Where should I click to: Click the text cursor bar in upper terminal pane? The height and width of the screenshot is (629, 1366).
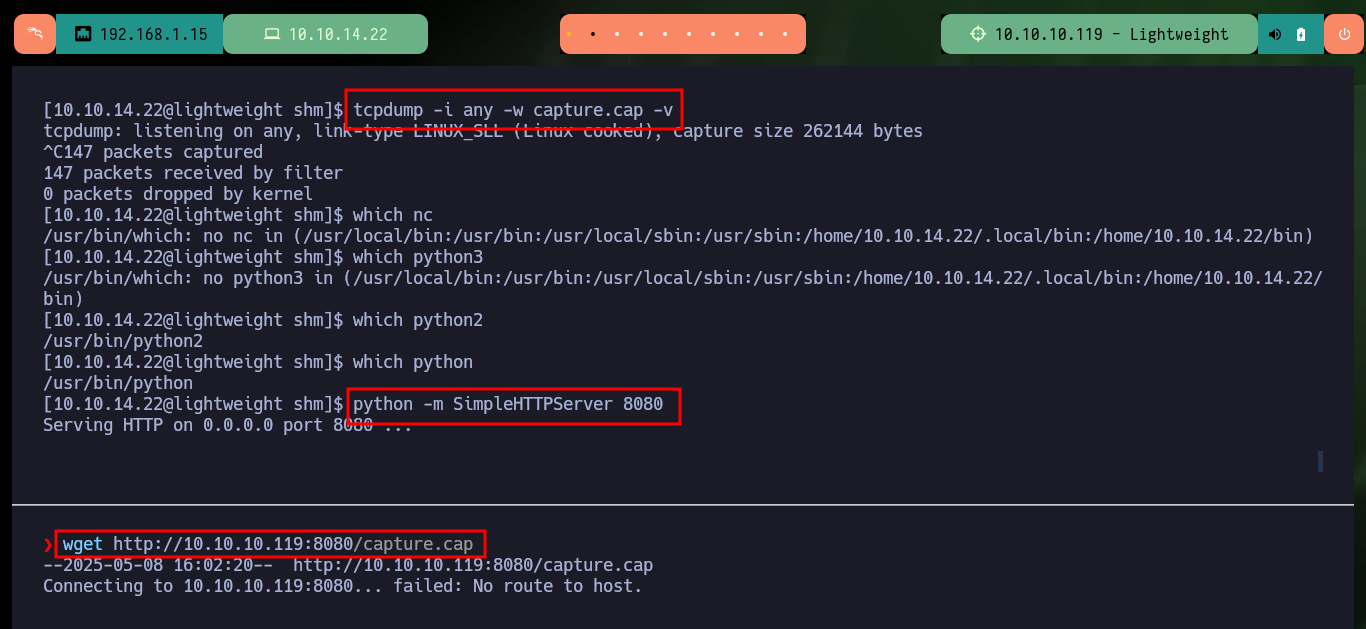pyautogui.click(x=1321, y=461)
